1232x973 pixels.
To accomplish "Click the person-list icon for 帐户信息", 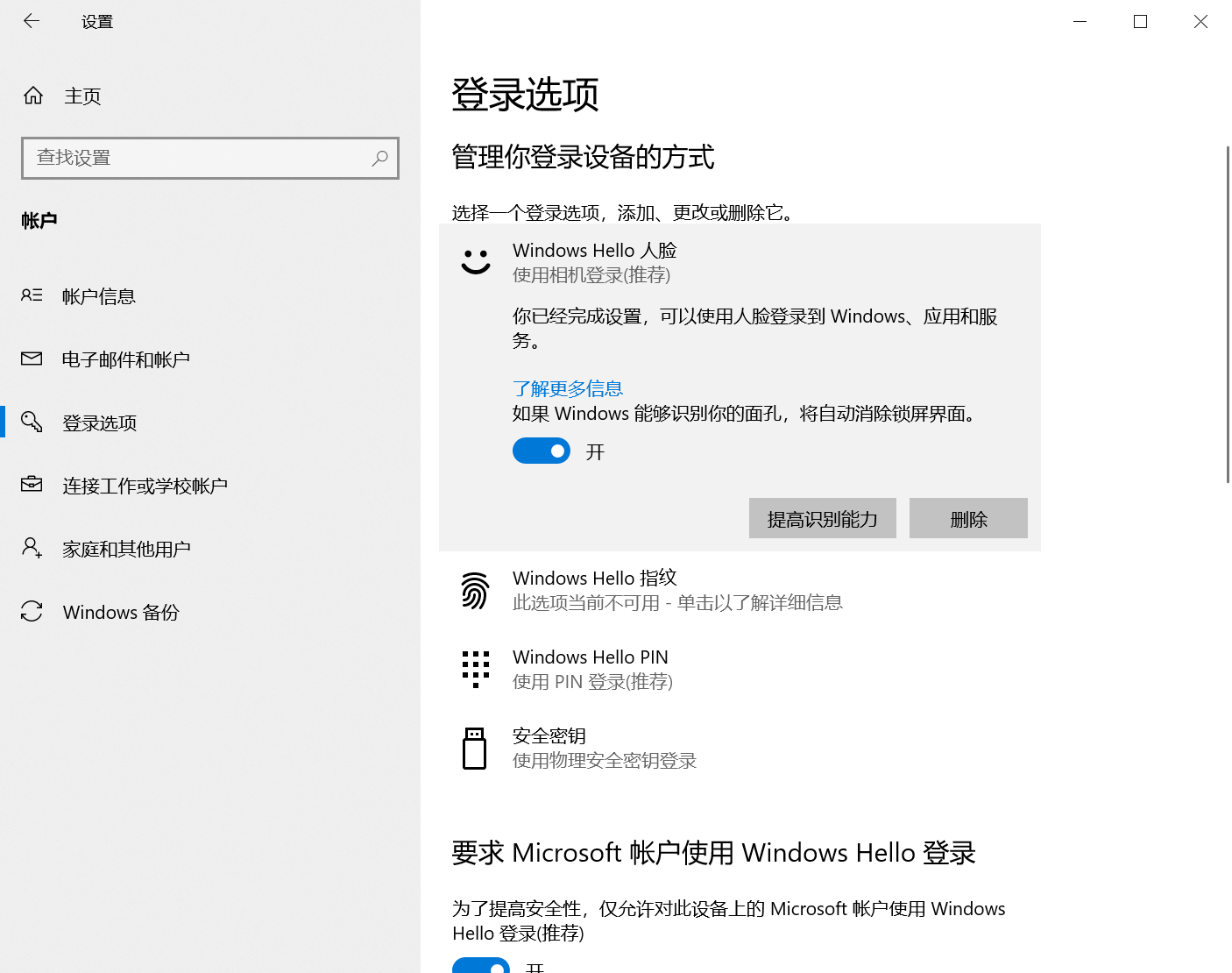I will 32,296.
